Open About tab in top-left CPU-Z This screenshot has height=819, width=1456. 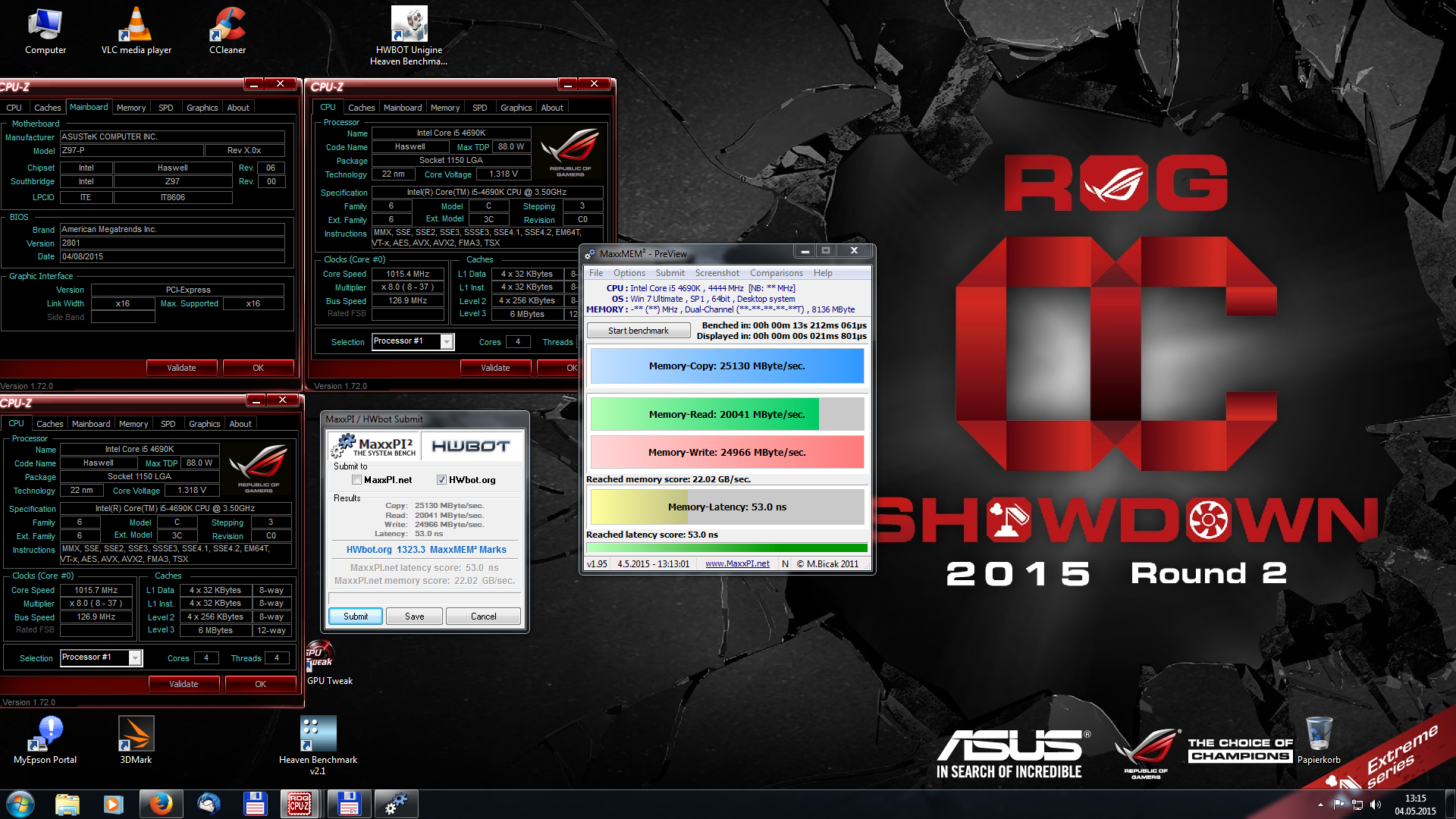coord(238,108)
